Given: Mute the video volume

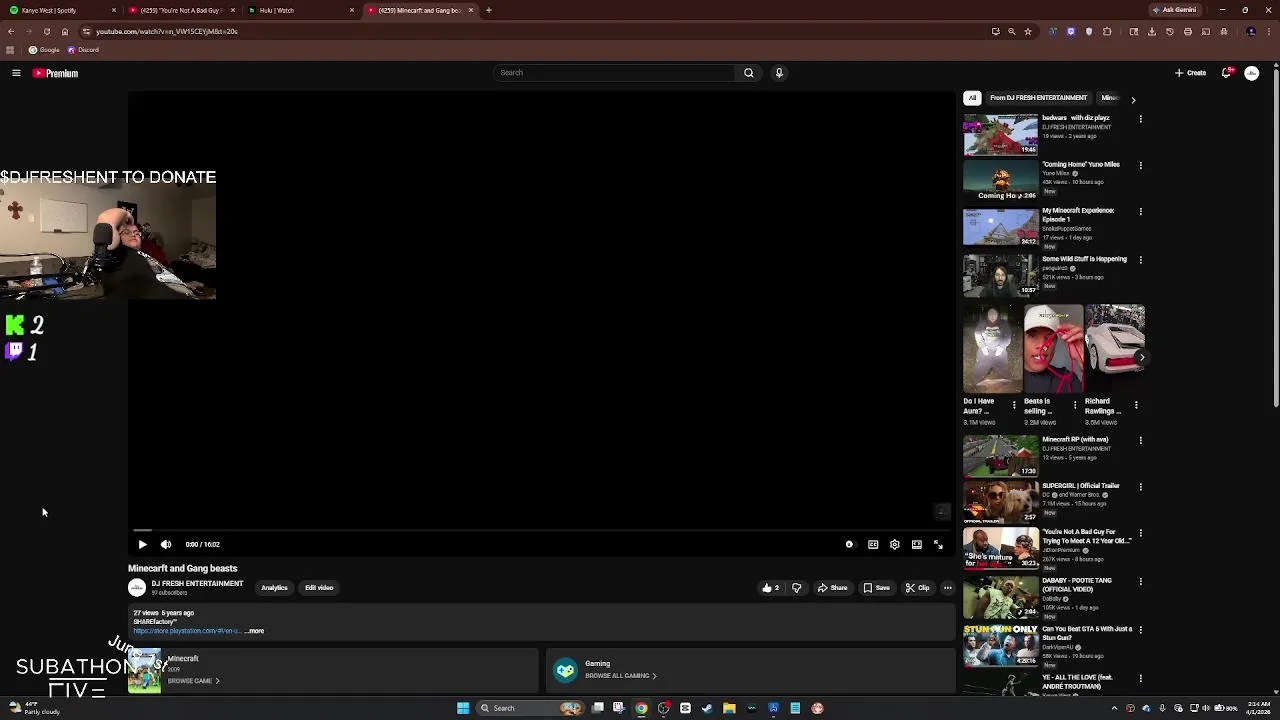Looking at the screenshot, I should (166, 544).
